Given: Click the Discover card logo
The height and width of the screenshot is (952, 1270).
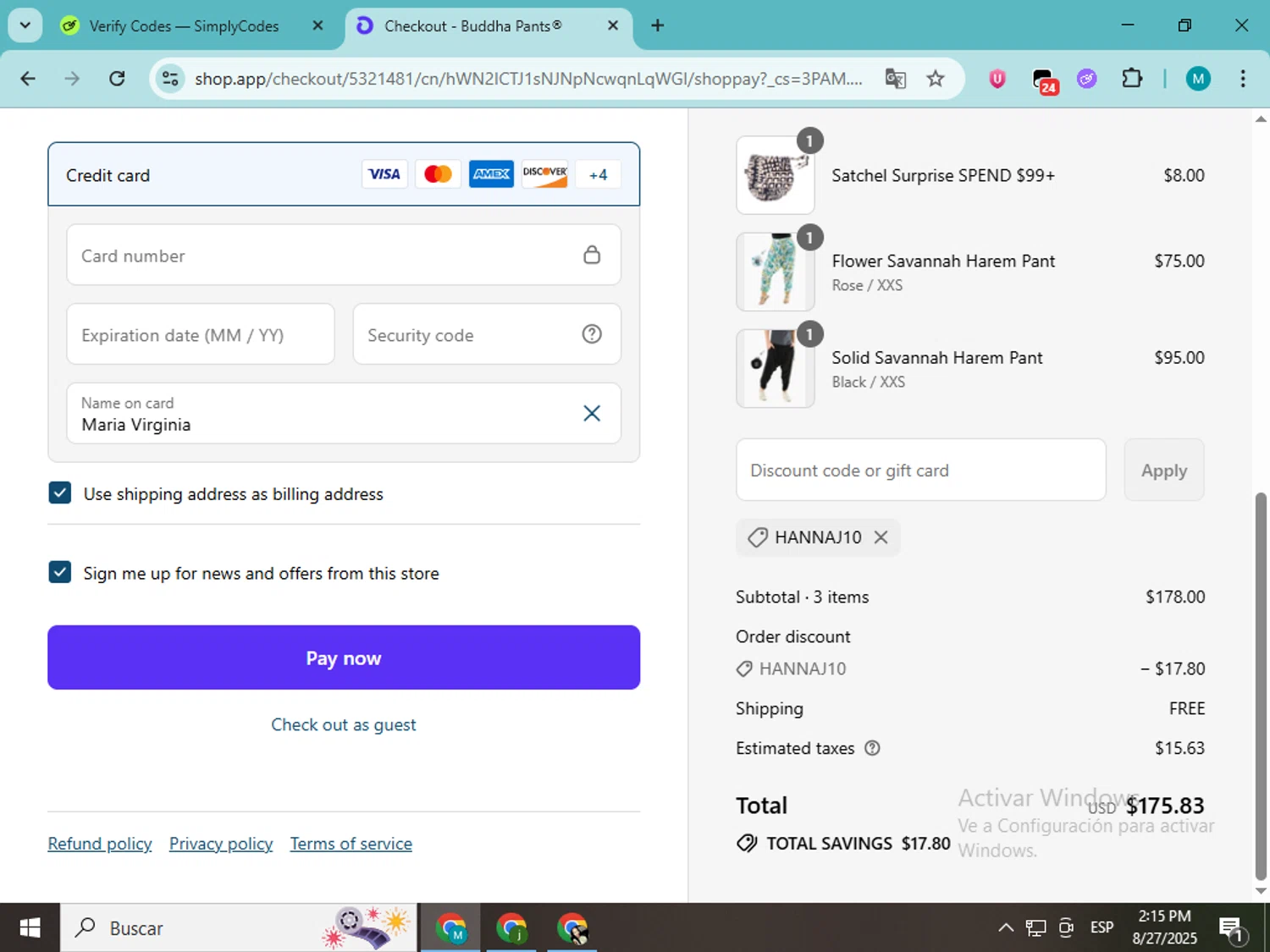Looking at the screenshot, I should click(x=544, y=174).
